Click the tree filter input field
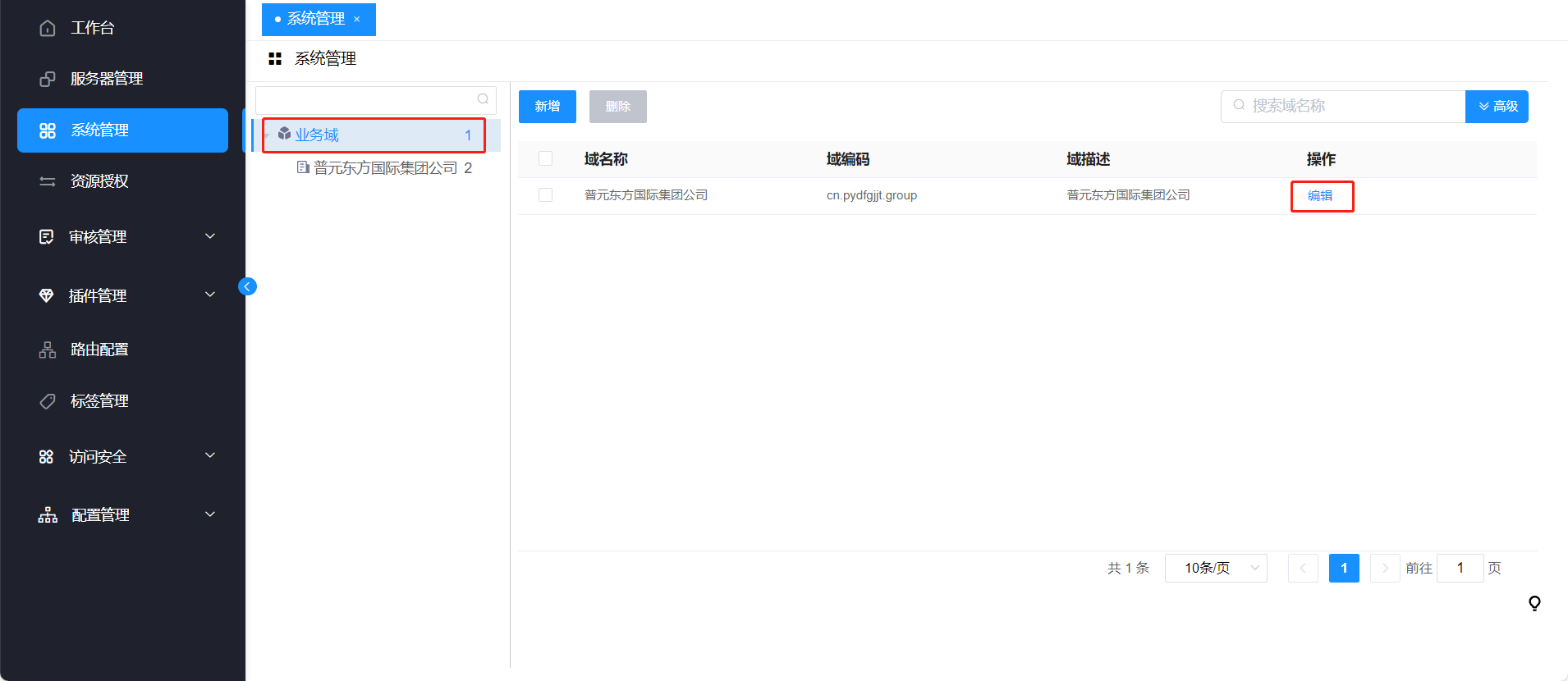Screen dimensions: 1568x681 376,100
